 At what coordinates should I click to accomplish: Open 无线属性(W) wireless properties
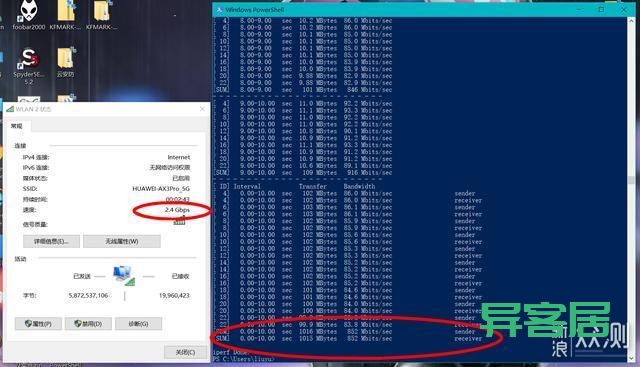pyautogui.click(x=122, y=241)
